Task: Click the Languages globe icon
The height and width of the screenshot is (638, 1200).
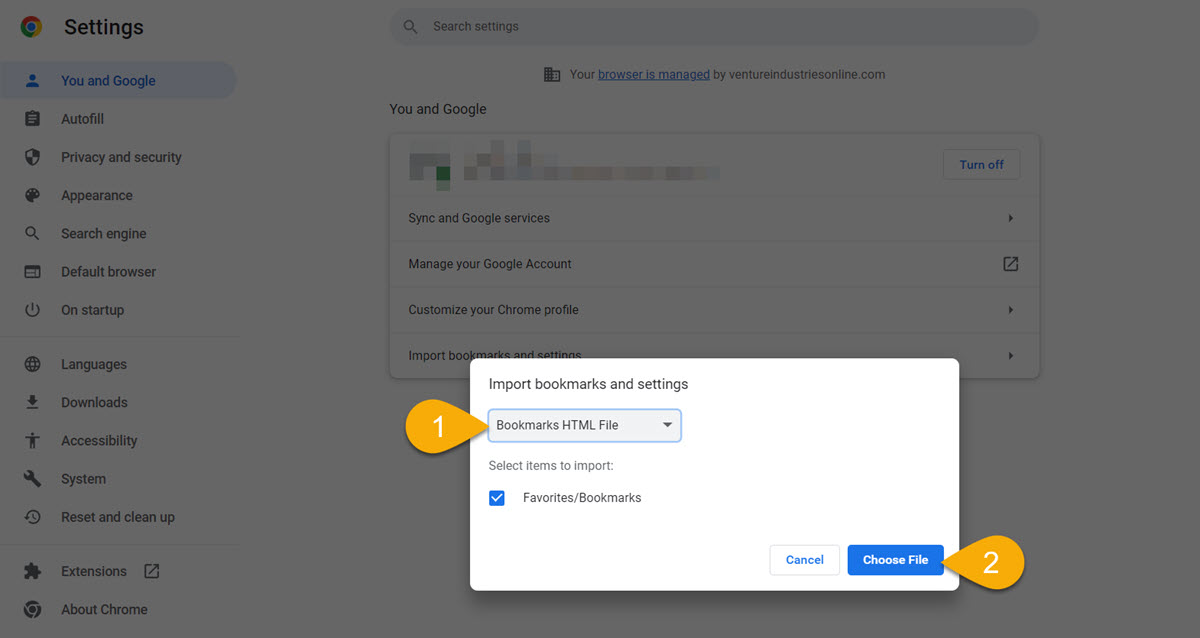Action: tap(32, 364)
